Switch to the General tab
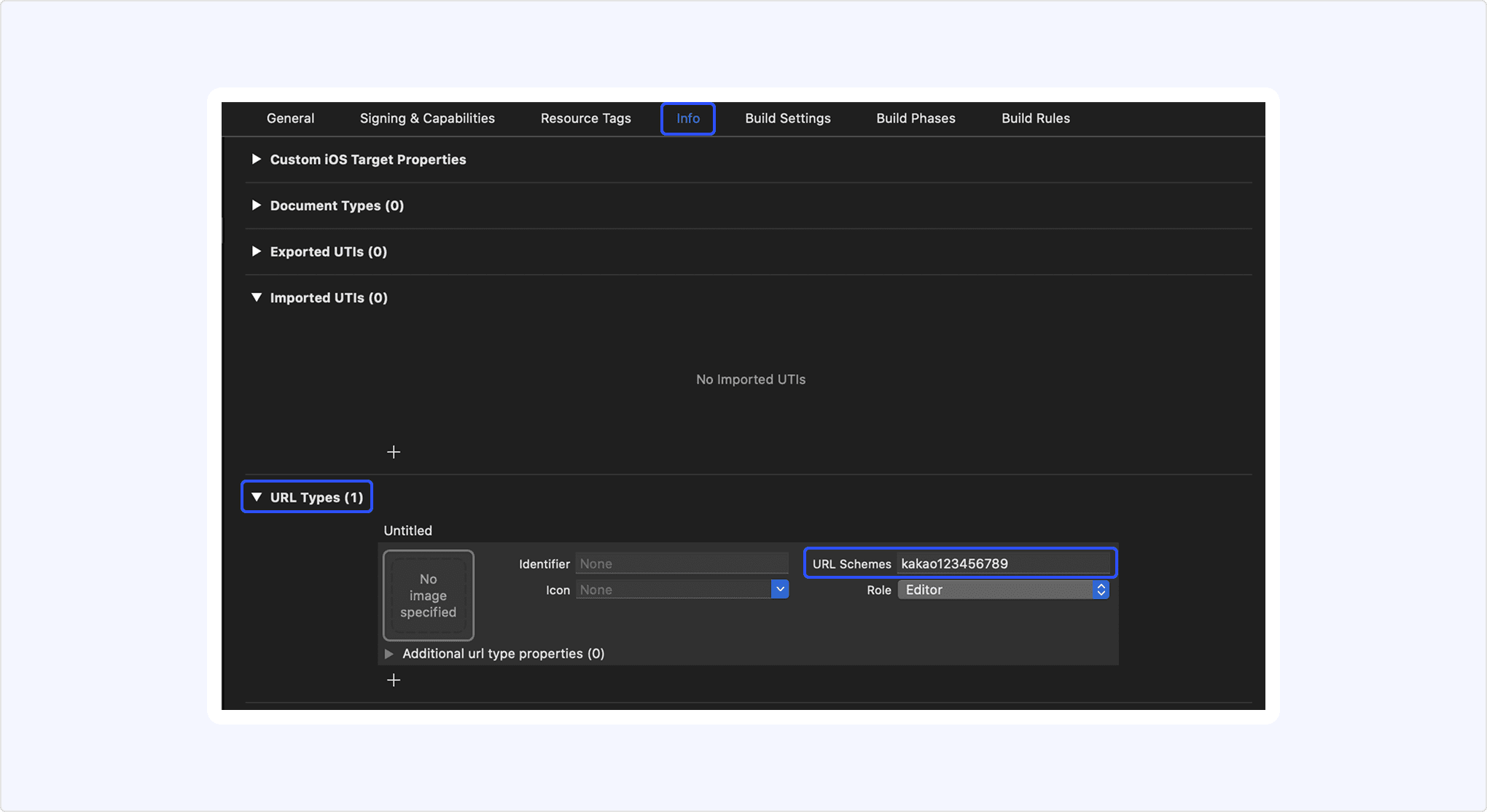 click(x=290, y=118)
